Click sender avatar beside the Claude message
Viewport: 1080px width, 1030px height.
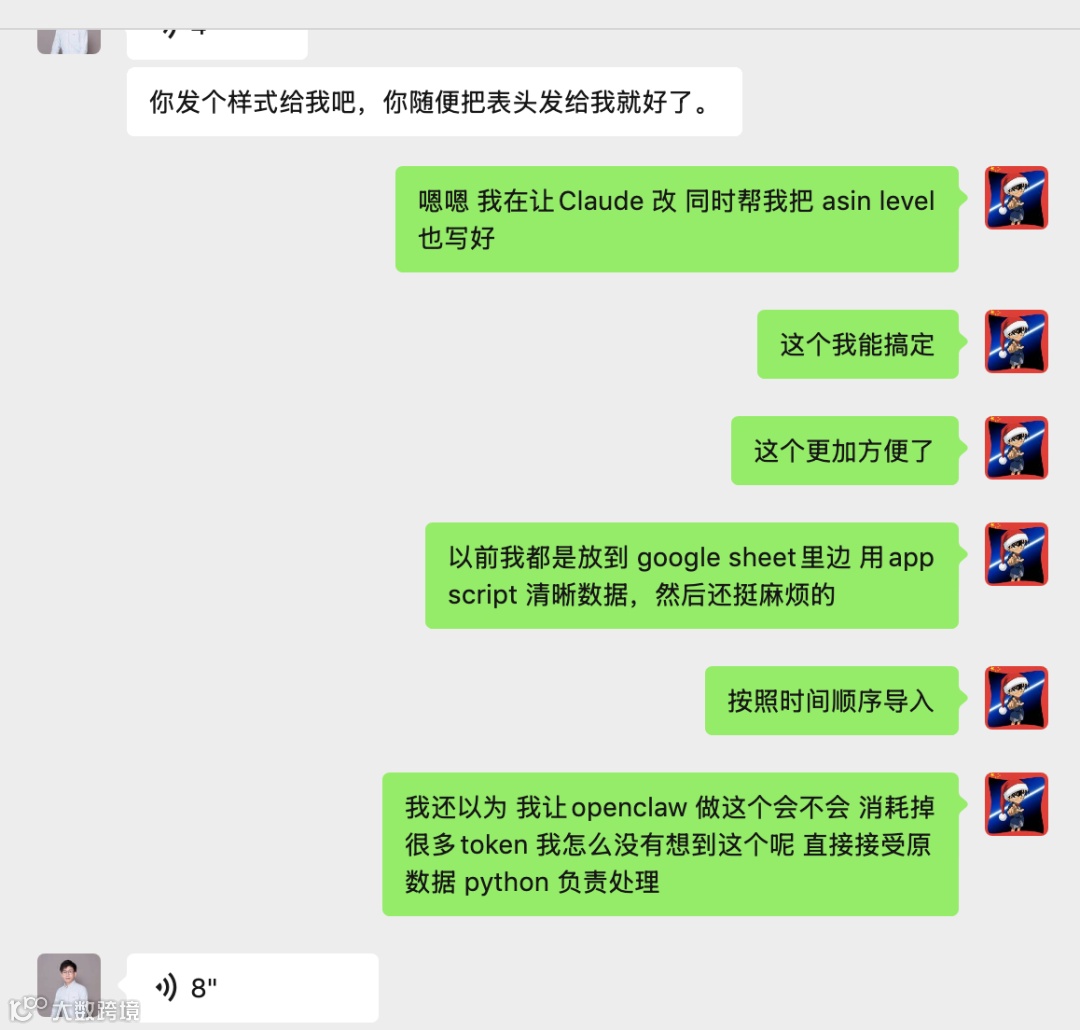click(1016, 198)
